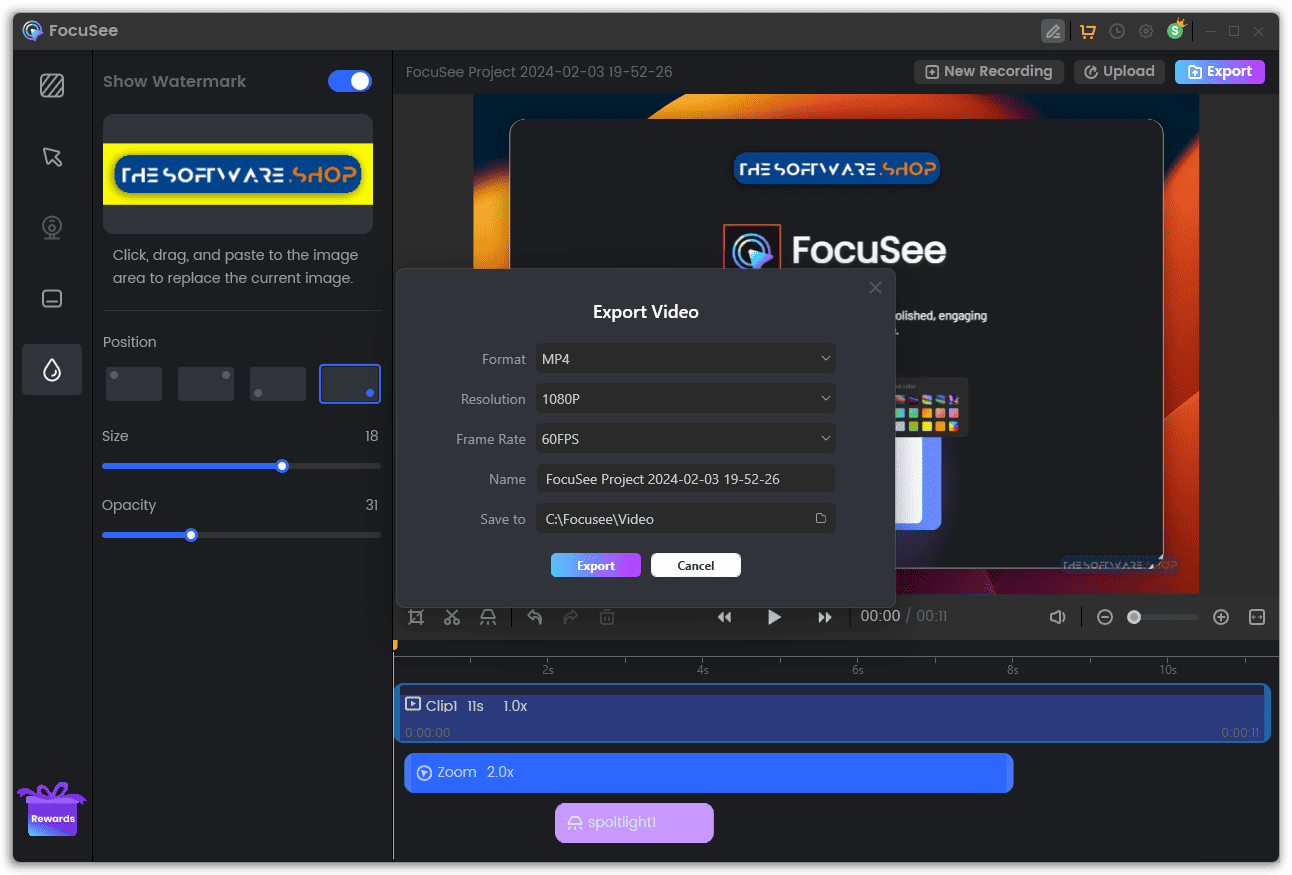Screen dimensions: 1292x875
Task: Click the fit timeline icon
Action: [x=1257, y=617]
